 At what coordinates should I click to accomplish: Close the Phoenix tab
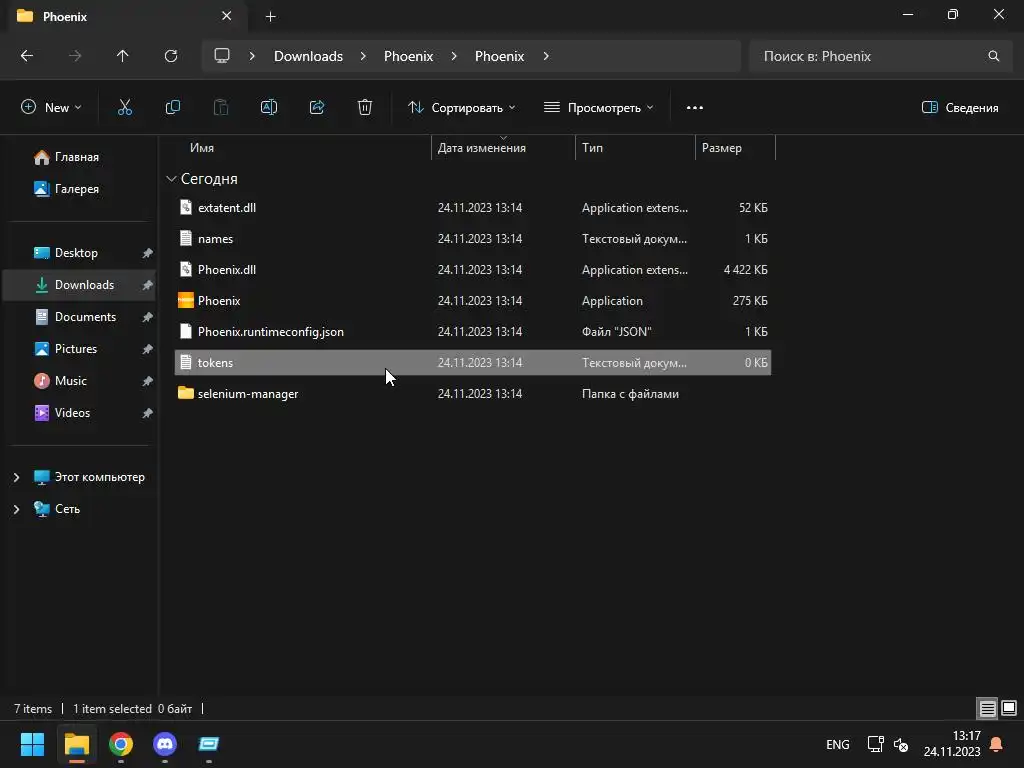click(x=227, y=16)
